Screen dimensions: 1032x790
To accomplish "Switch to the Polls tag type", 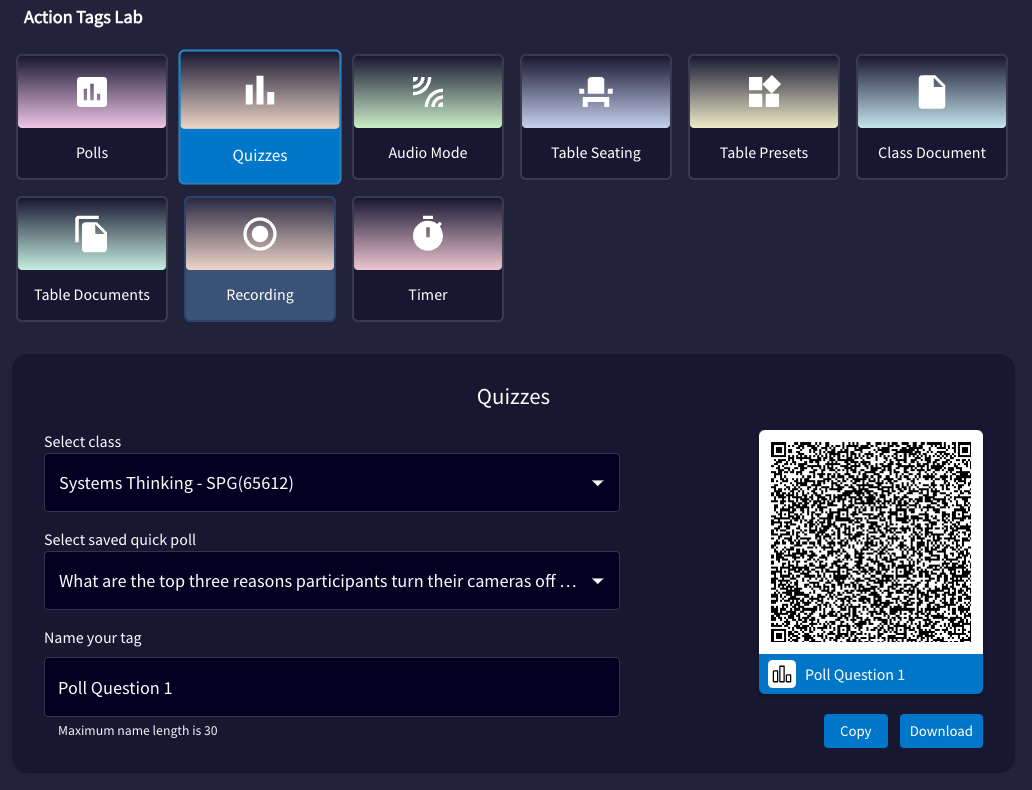I will pos(92,117).
